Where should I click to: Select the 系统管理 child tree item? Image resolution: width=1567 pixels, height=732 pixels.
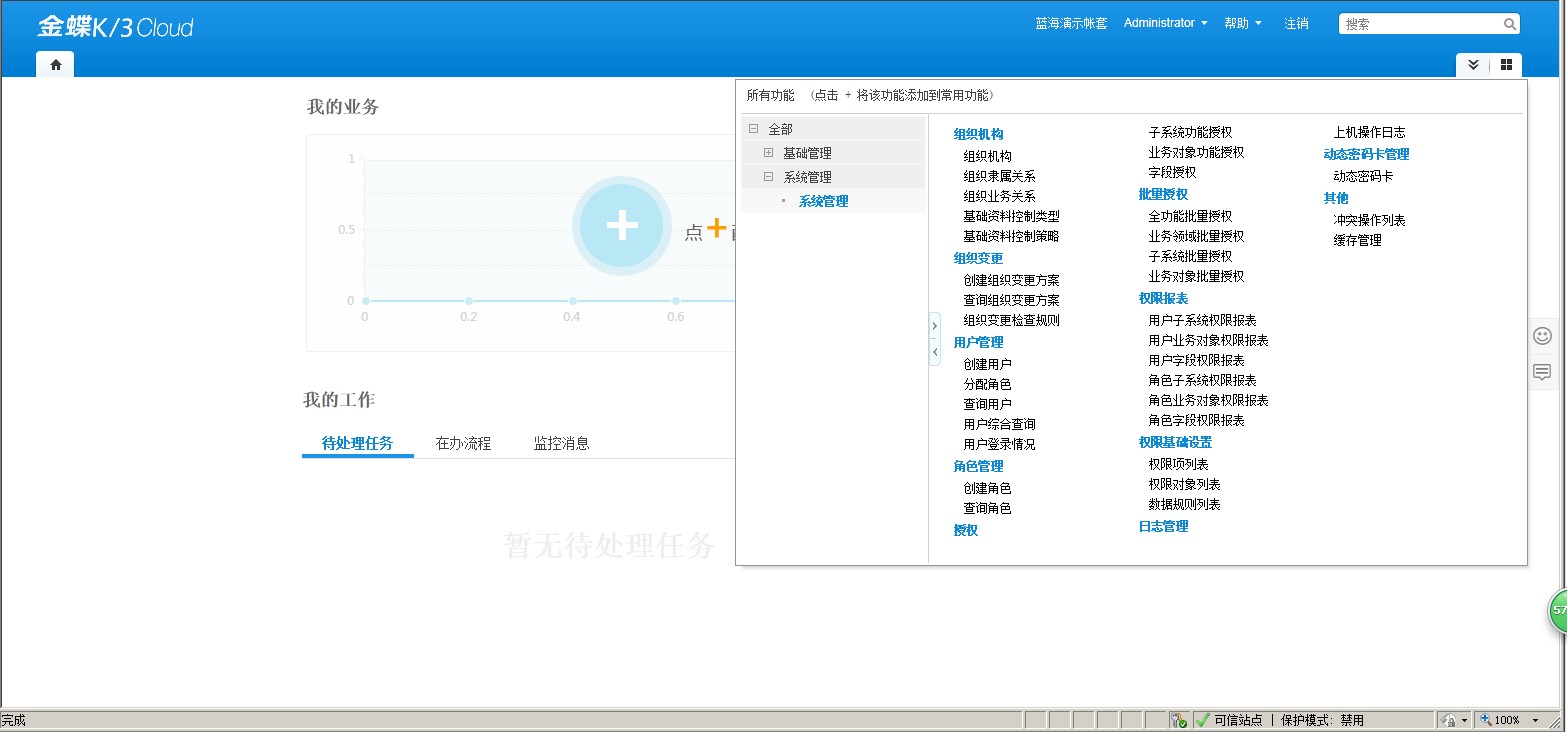click(823, 201)
